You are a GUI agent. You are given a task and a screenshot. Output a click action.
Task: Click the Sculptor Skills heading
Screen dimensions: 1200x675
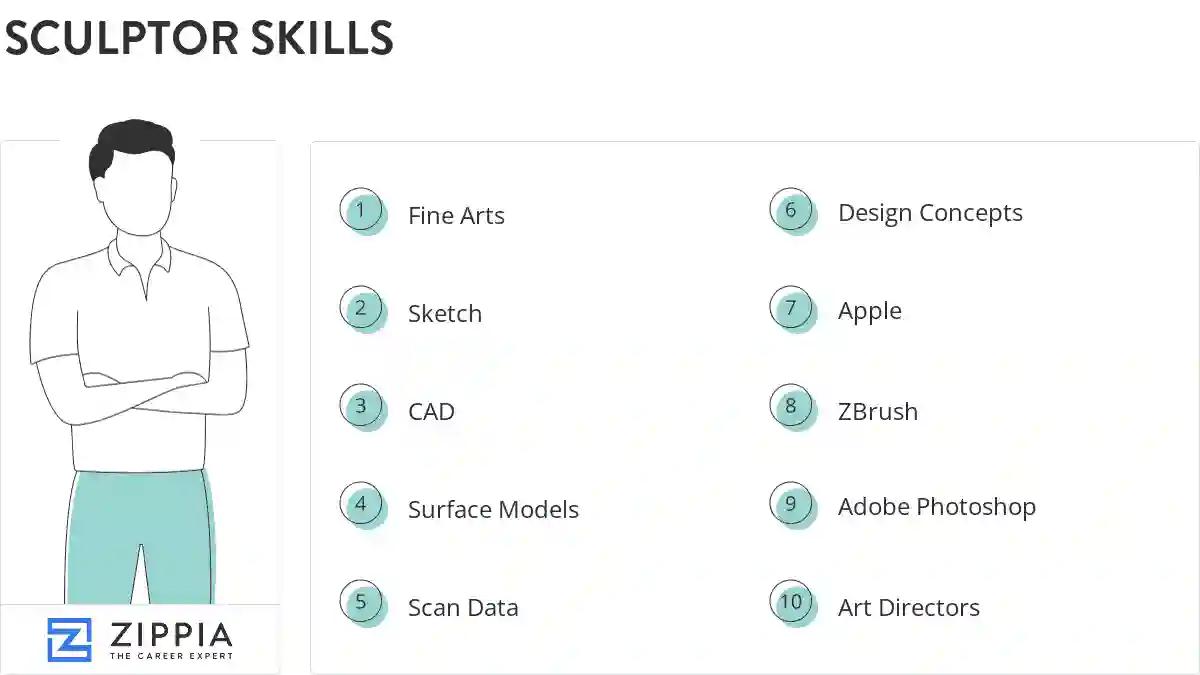click(x=199, y=38)
